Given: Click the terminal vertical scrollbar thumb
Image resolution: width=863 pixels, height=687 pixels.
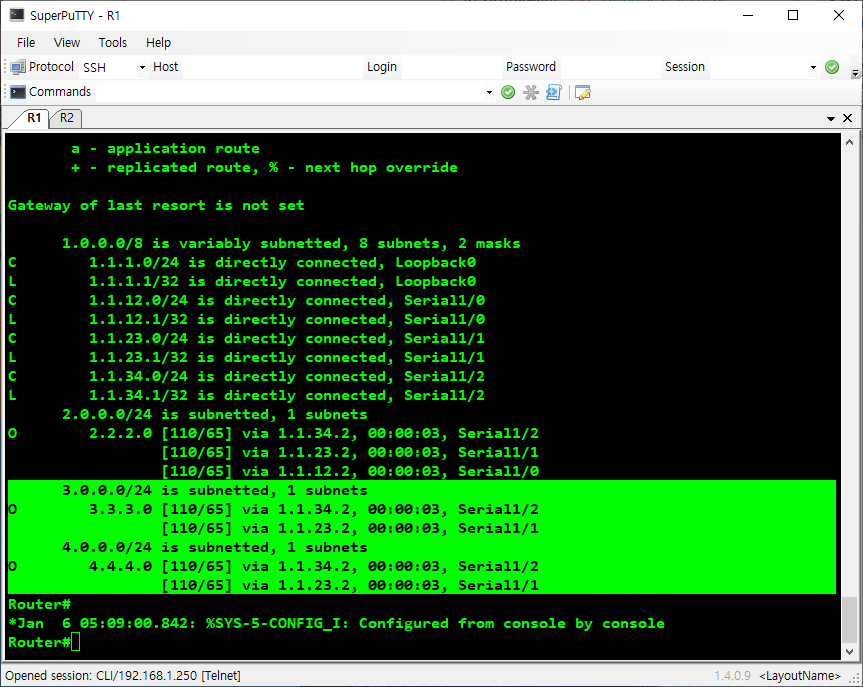Looking at the screenshot, I should pyautogui.click(x=849, y=619).
